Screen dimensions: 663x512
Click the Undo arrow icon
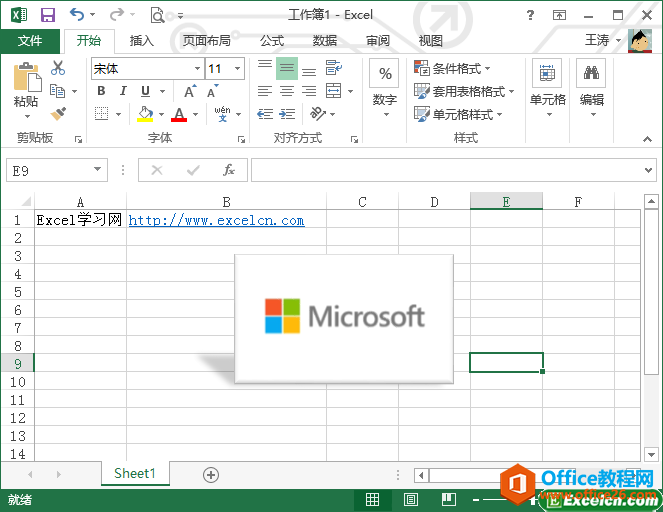point(77,15)
